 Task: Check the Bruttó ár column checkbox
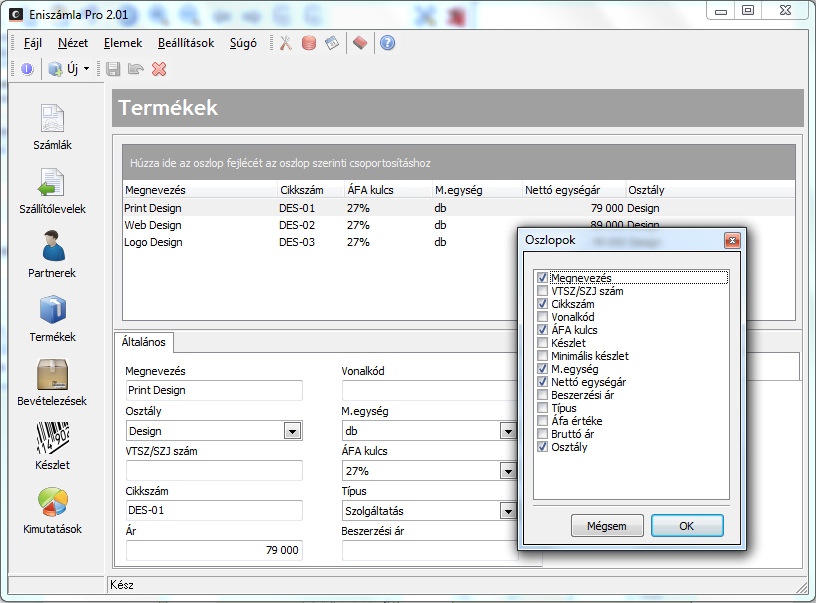[542, 434]
